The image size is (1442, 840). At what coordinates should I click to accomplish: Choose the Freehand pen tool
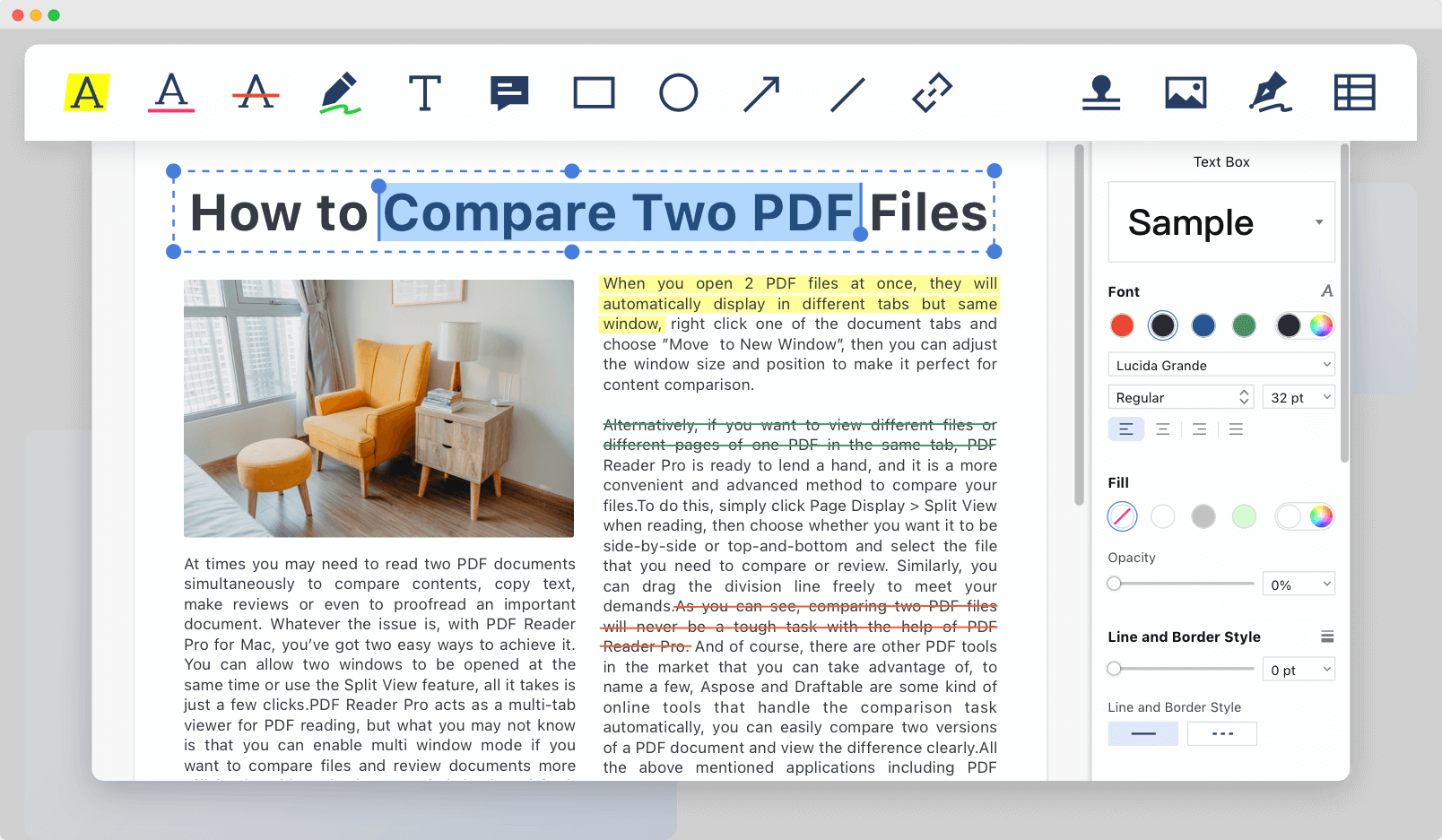click(x=340, y=92)
